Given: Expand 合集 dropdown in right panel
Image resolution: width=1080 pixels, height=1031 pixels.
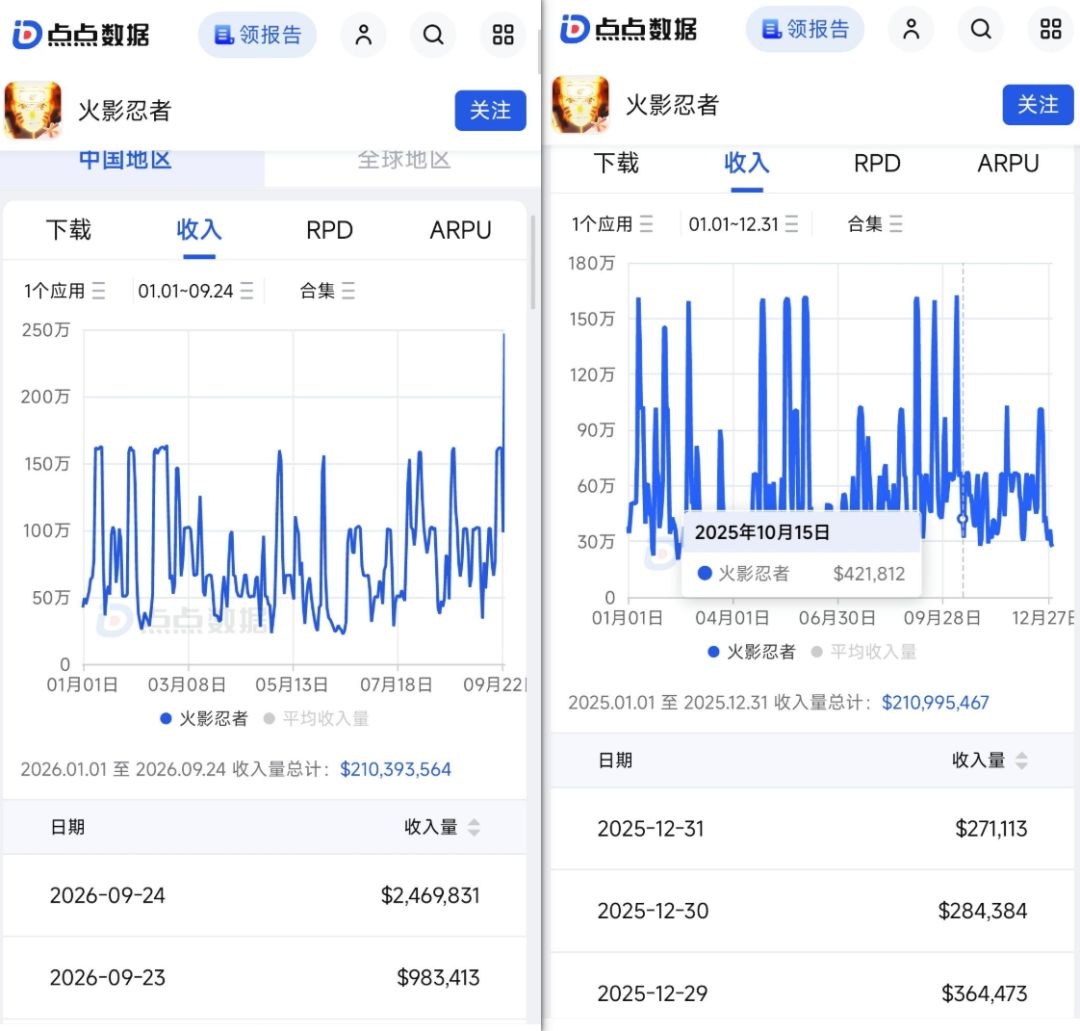Looking at the screenshot, I should [875, 224].
